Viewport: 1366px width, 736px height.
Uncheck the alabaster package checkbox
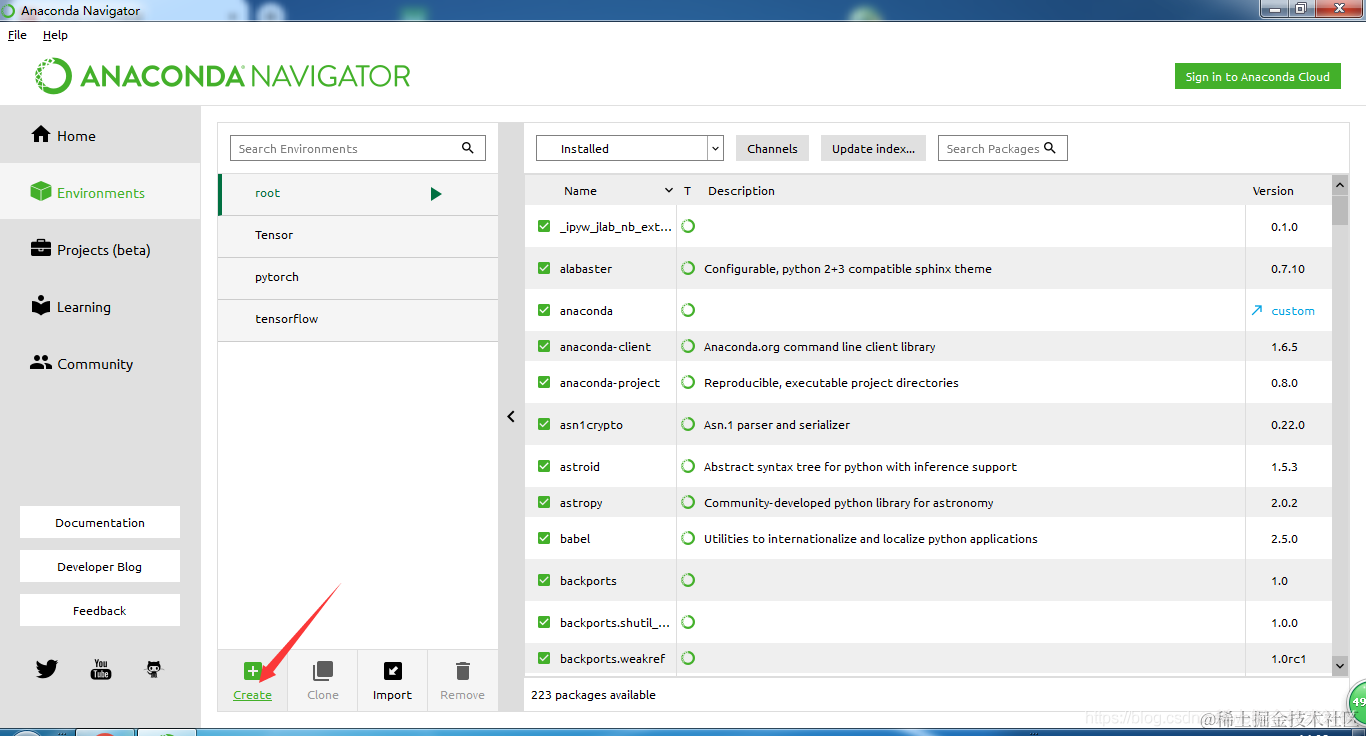544,268
